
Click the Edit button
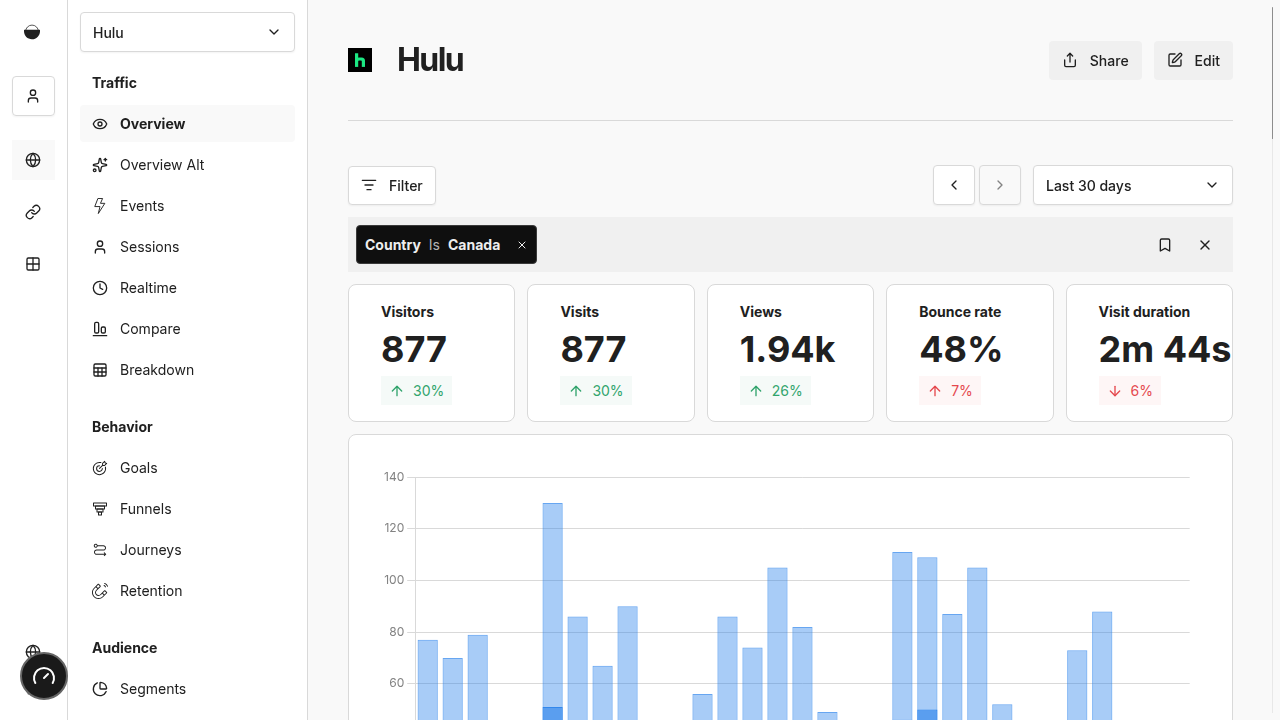[1193, 61]
